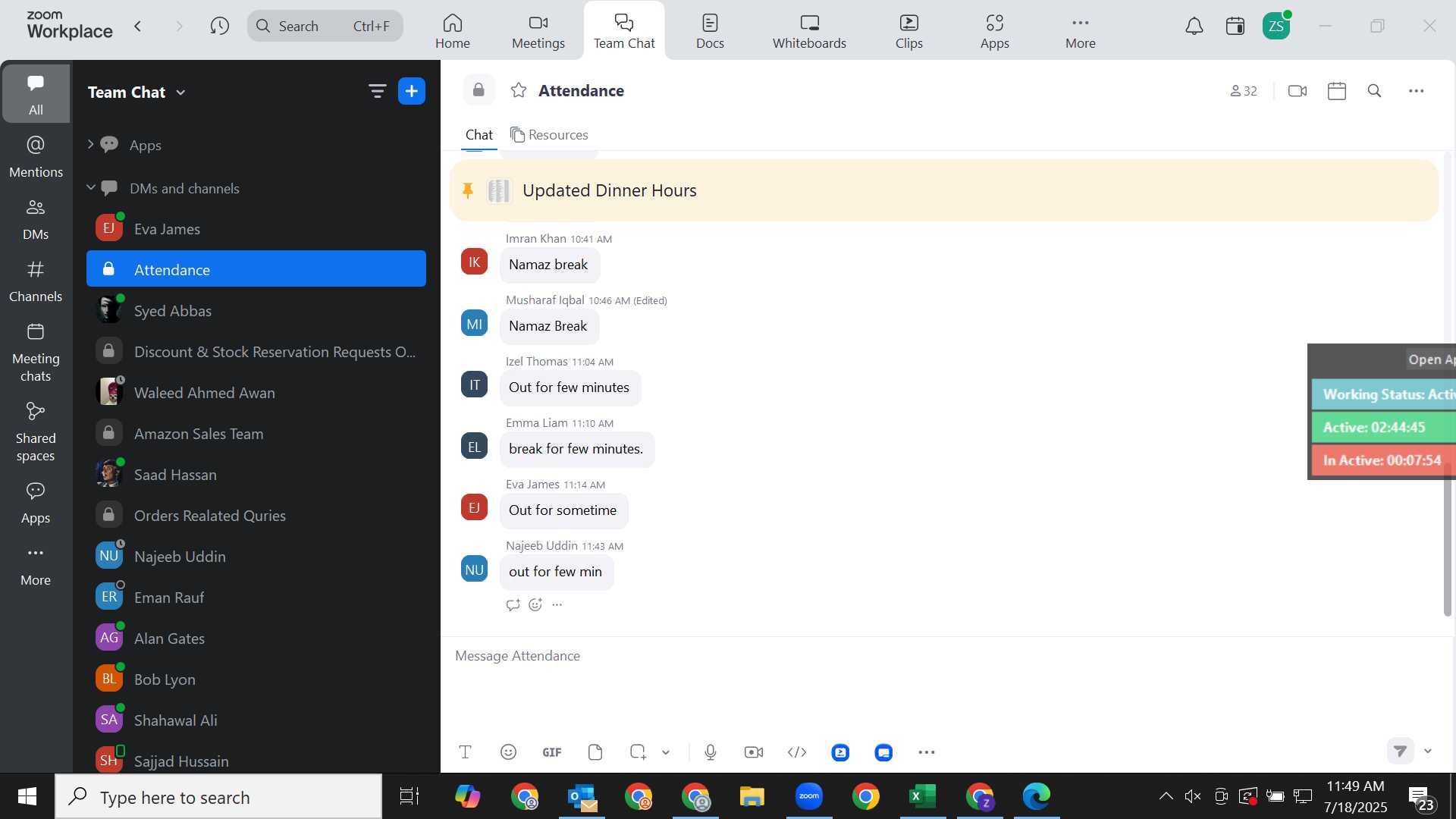Take a screenshot from composer
The width and height of the screenshot is (1456, 819).
pyautogui.click(x=638, y=752)
